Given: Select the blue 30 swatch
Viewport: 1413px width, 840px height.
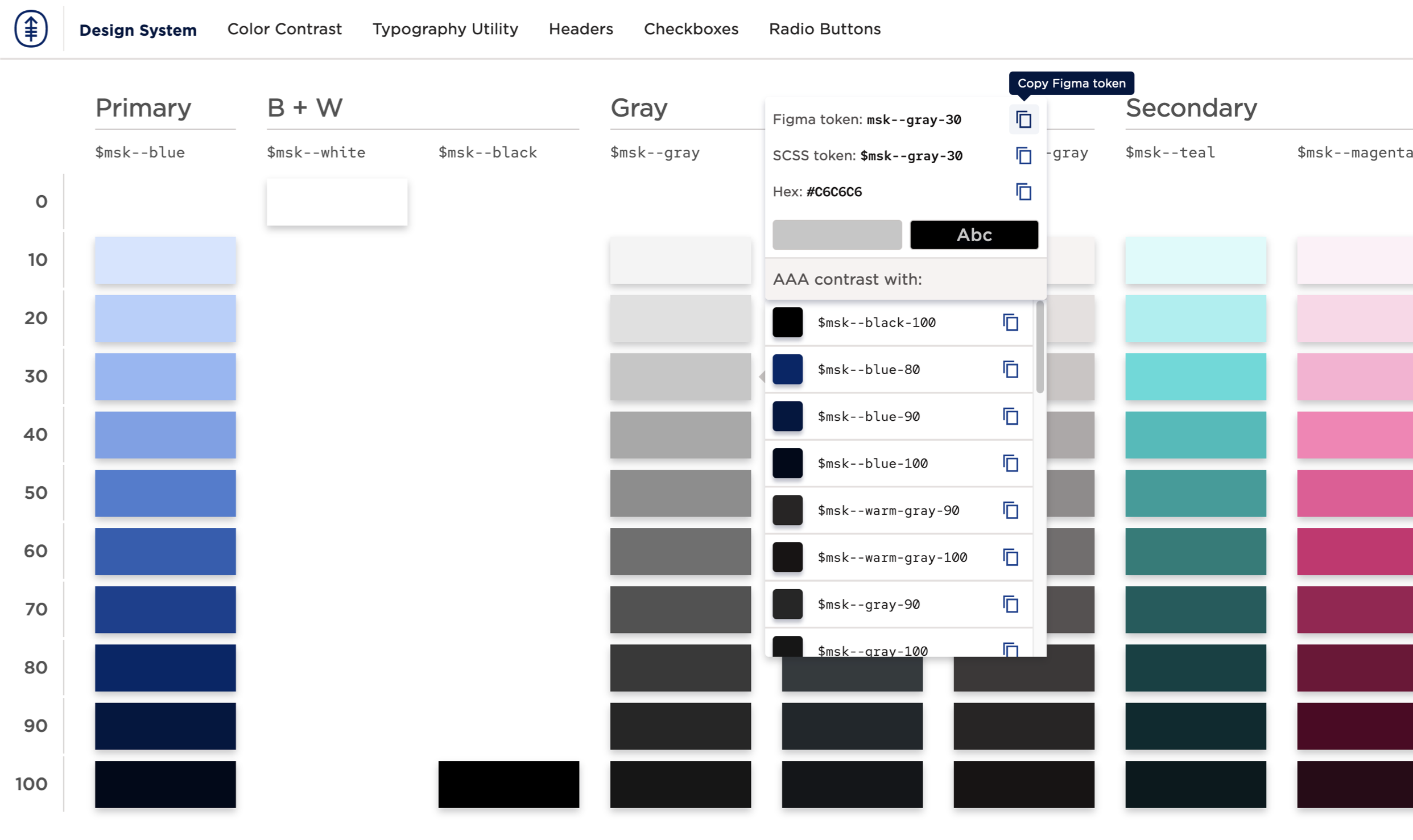Looking at the screenshot, I should [166, 376].
